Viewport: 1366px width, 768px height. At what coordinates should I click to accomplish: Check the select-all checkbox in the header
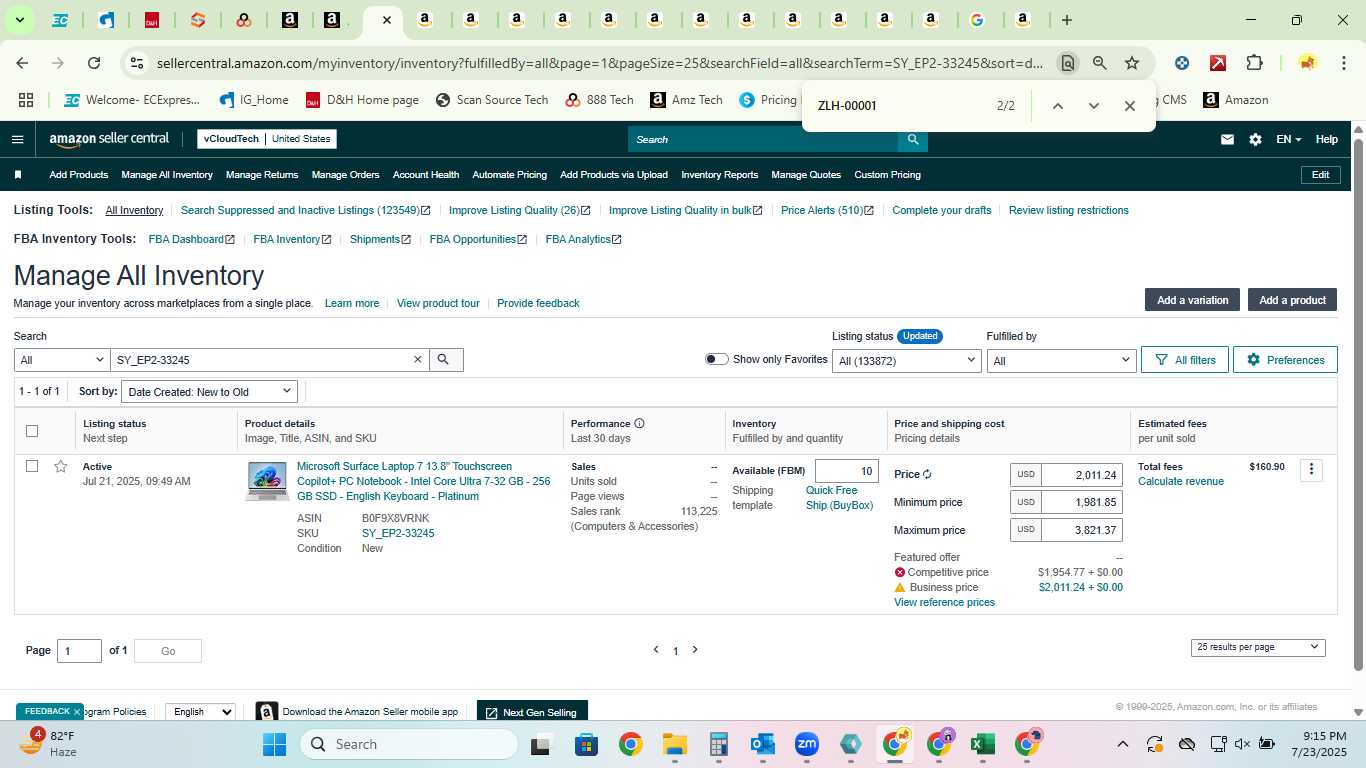tap(32, 431)
